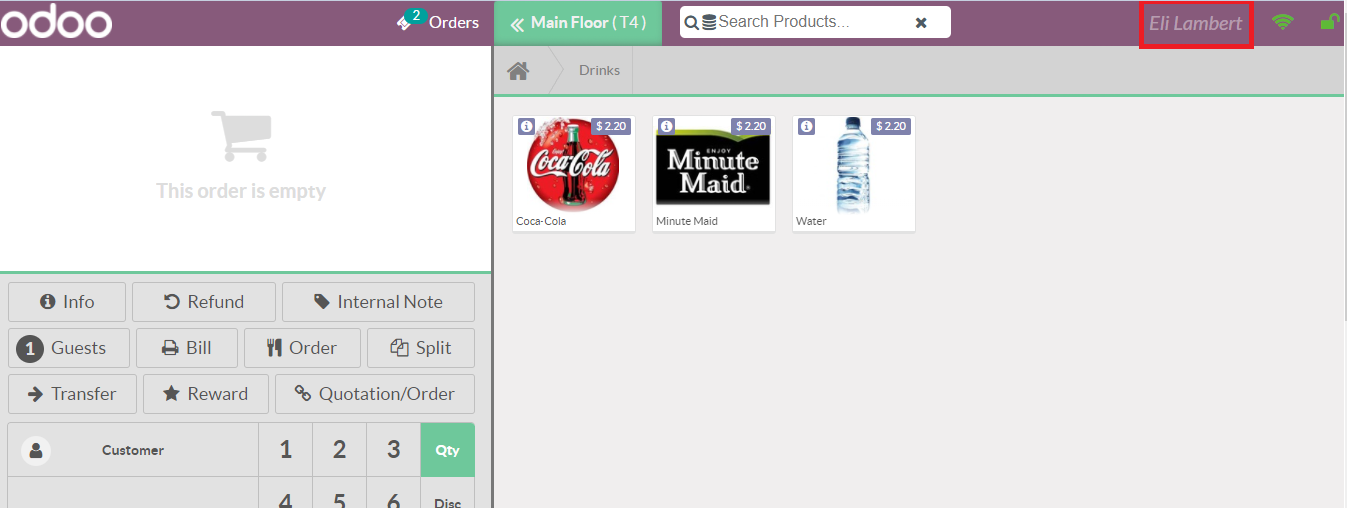
Task: Open info icon on Coca-Cola product
Action: coord(527,126)
